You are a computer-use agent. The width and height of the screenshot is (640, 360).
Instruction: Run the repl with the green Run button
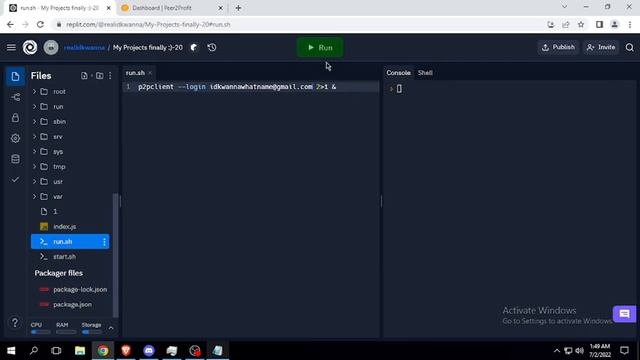point(320,47)
